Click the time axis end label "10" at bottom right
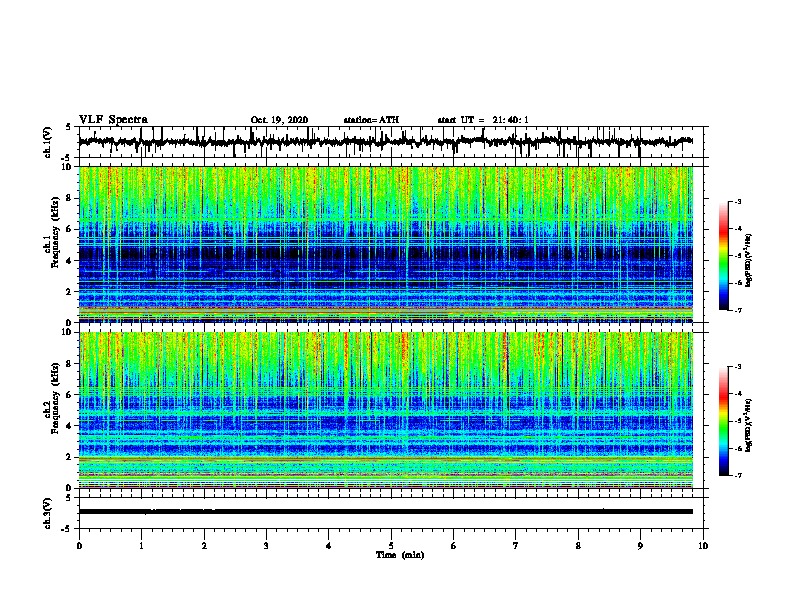 click(x=703, y=546)
